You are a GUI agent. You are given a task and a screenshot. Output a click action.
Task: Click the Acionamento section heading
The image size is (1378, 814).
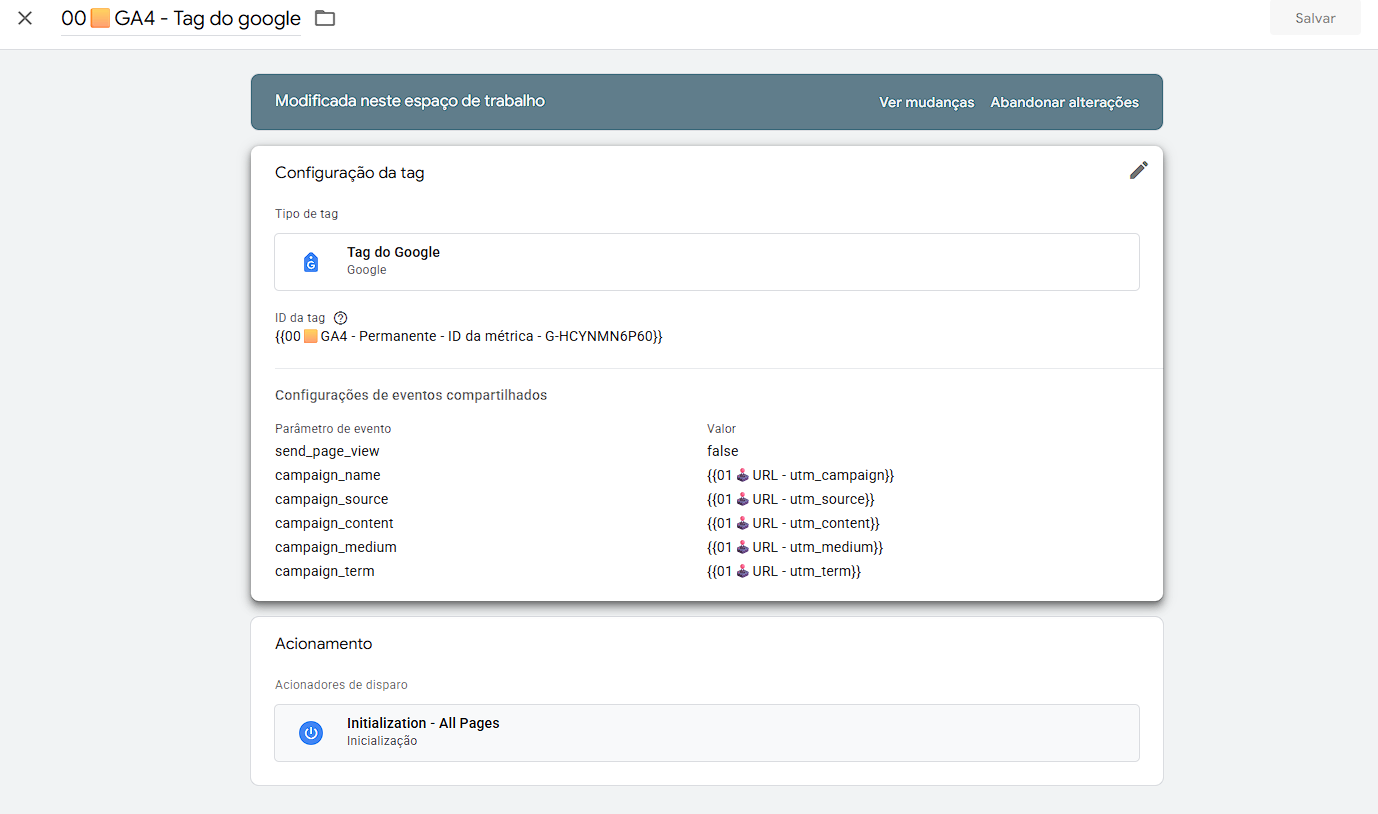click(x=323, y=644)
